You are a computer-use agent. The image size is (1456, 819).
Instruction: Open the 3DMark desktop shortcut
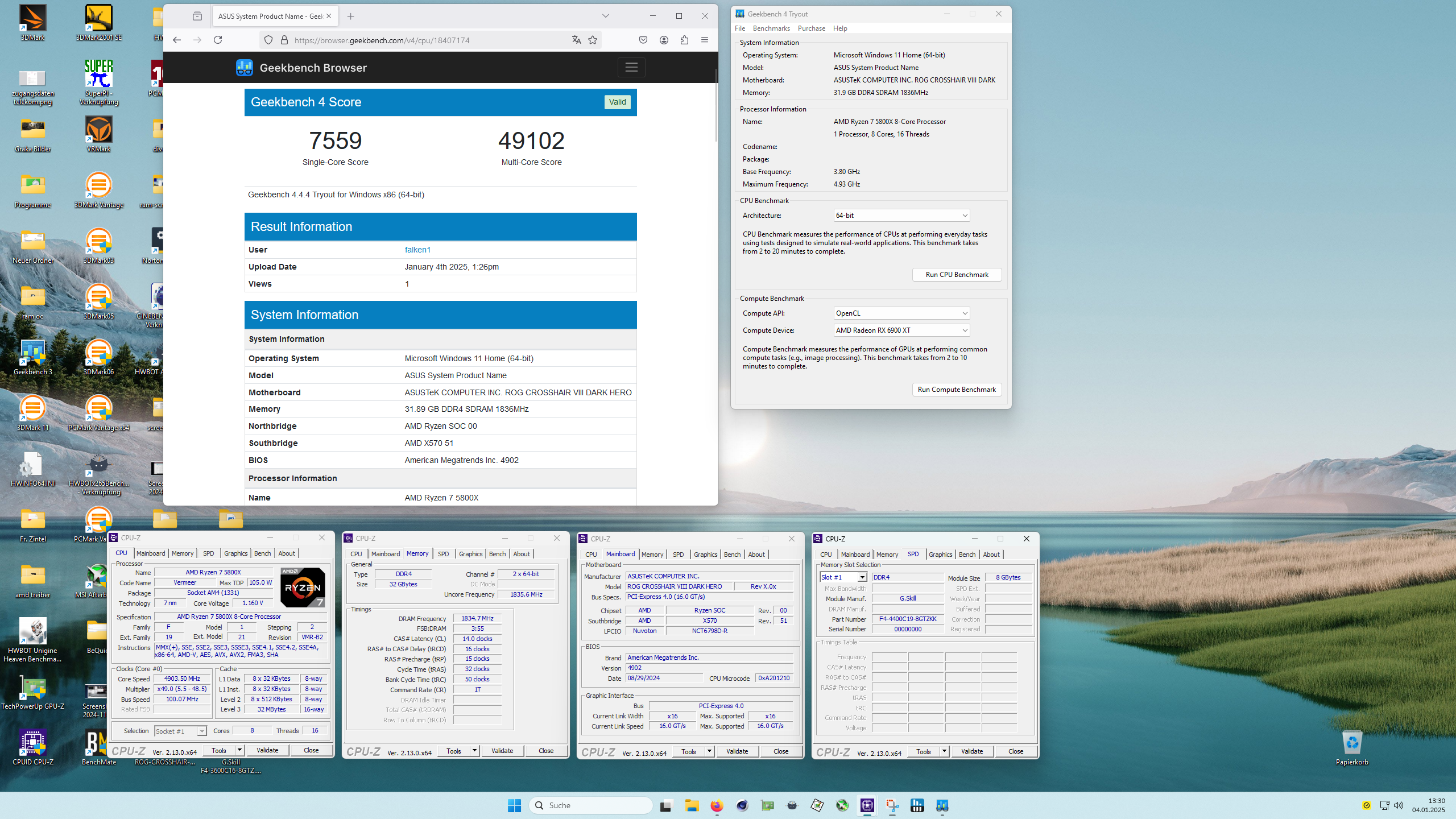tap(32, 23)
